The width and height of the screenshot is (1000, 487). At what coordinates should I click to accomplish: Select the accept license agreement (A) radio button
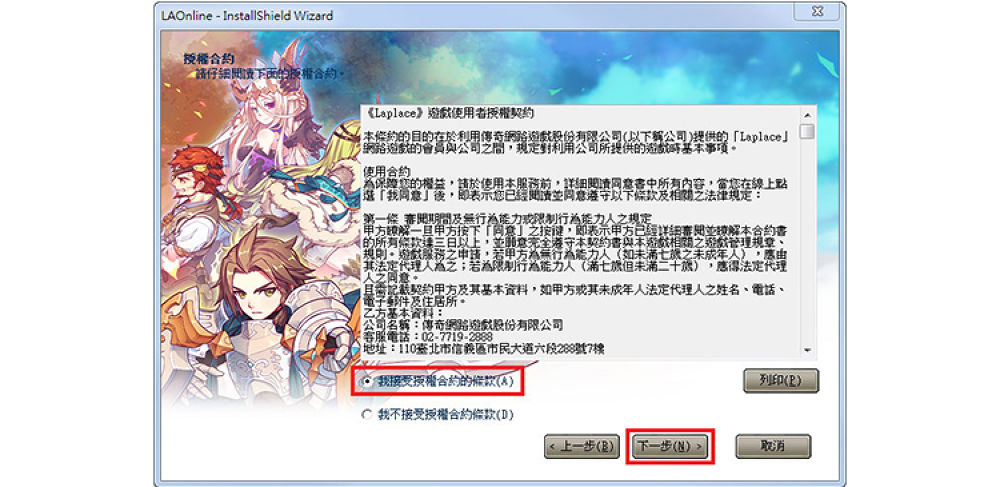pyautogui.click(x=367, y=382)
